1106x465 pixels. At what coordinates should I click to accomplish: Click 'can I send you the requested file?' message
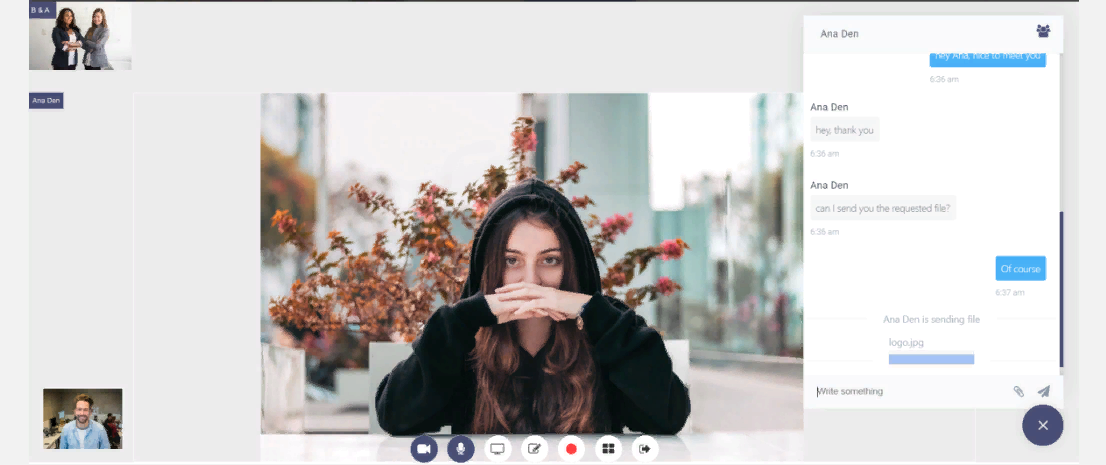(883, 208)
